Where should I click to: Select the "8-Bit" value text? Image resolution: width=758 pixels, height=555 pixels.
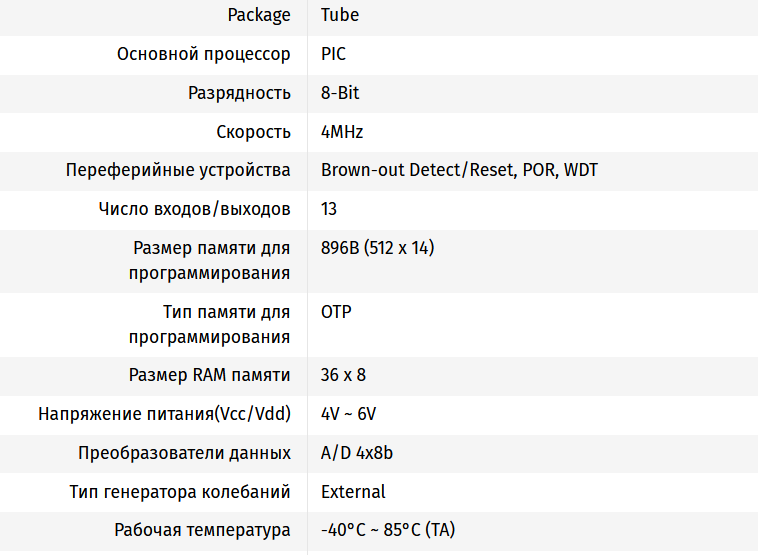point(340,93)
